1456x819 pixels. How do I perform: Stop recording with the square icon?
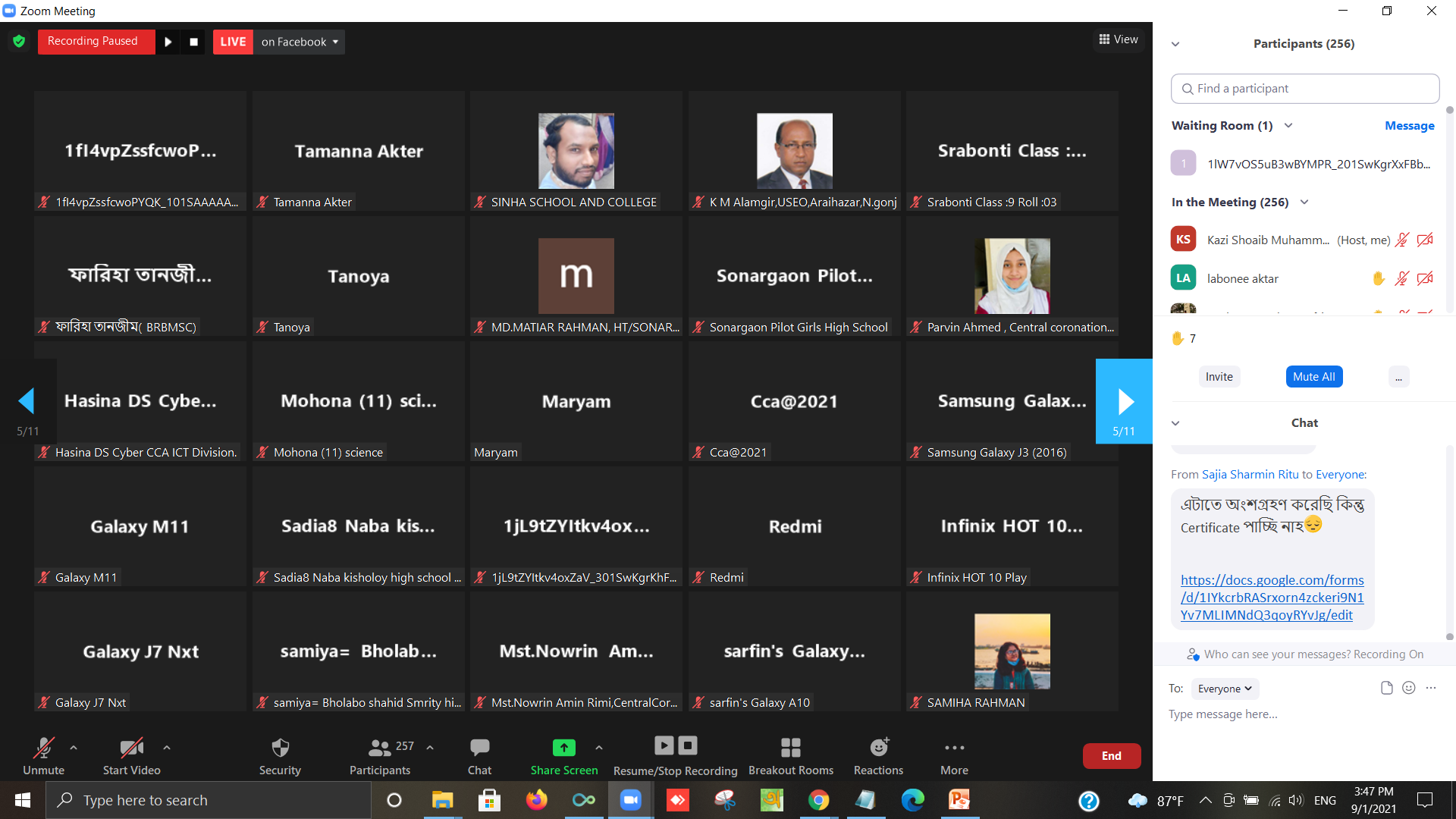193,42
